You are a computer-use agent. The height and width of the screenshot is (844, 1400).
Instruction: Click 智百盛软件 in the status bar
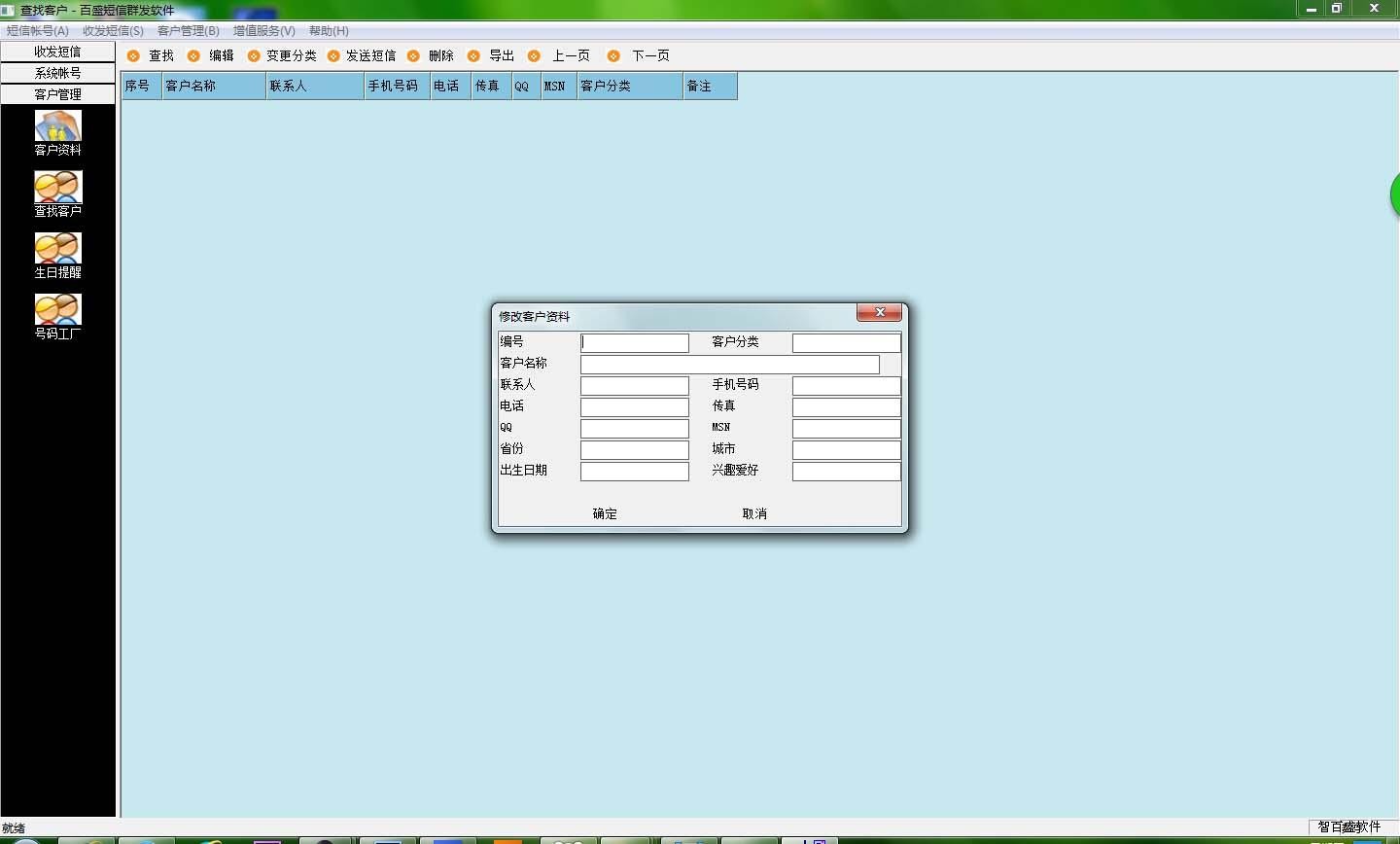1349,827
